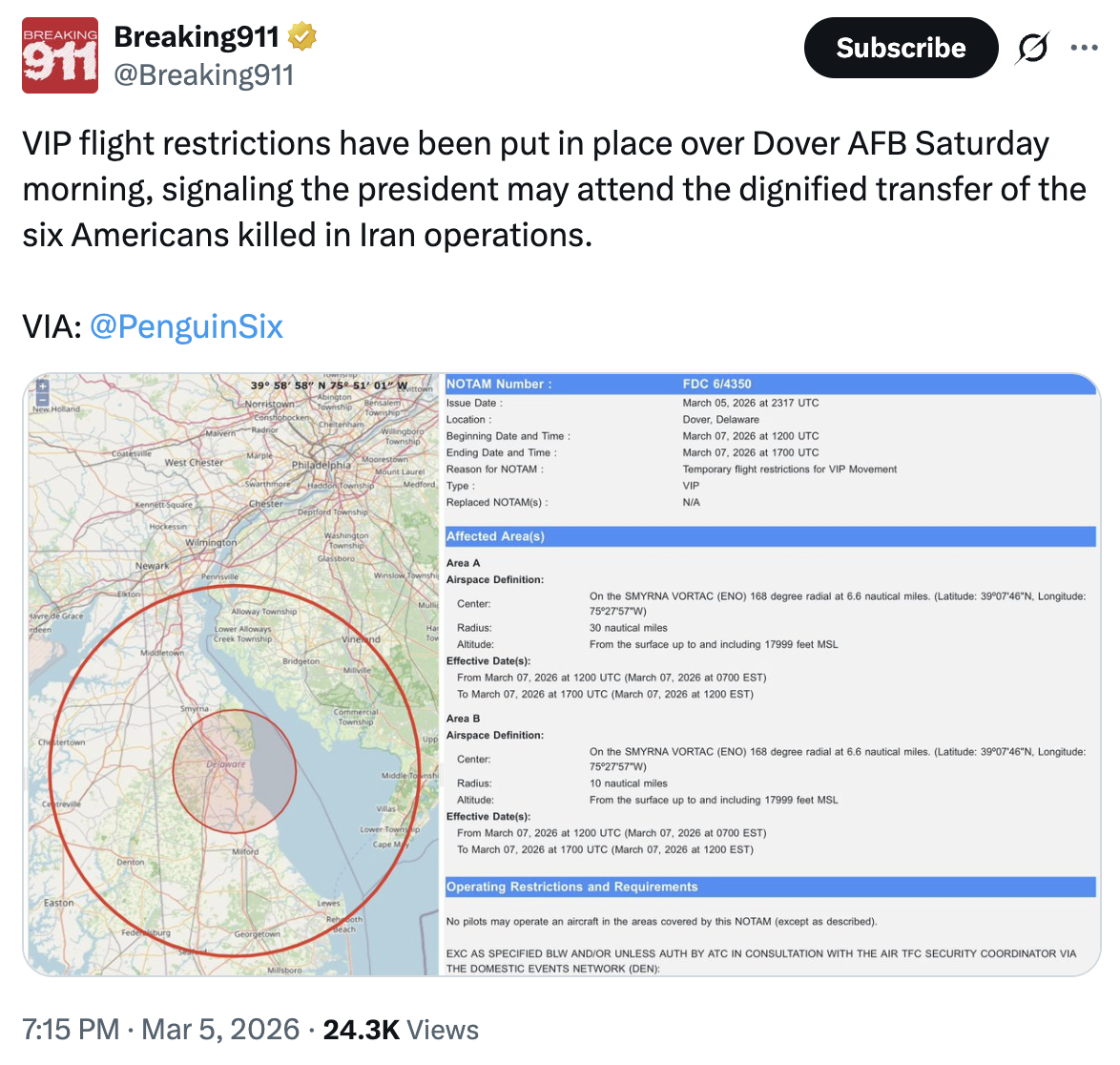The width and height of the screenshot is (1120, 1065).
Task: Click the 7:15 PM Mar 5, 2026 timestamp
Action: (160, 1030)
